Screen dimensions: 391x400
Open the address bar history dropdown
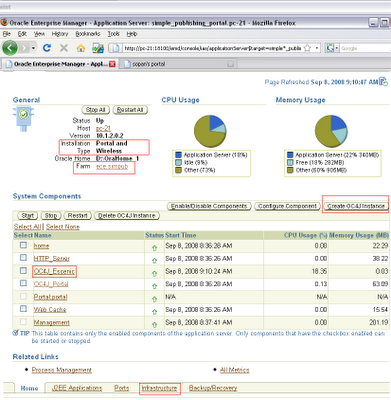316,48
